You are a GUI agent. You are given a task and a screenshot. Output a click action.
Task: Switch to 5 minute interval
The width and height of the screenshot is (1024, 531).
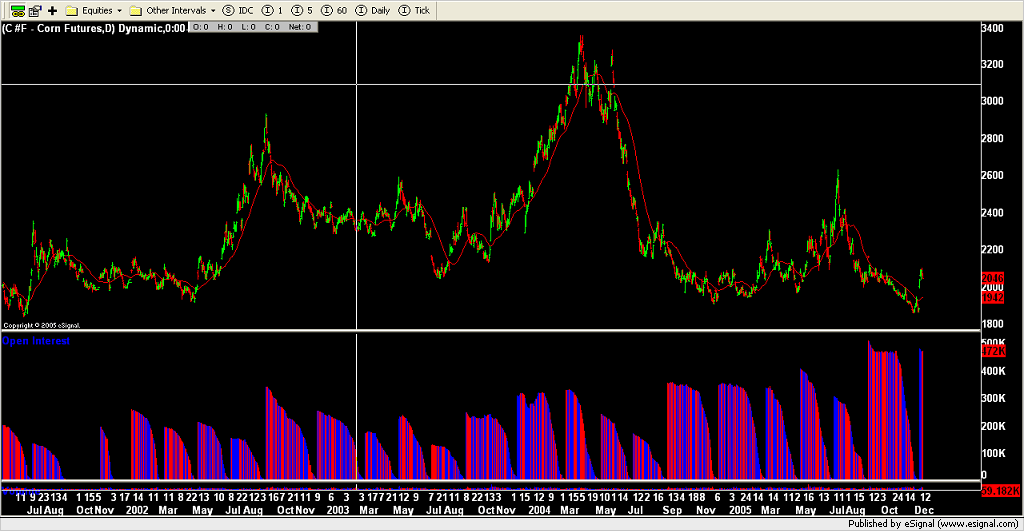pos(302,10)
